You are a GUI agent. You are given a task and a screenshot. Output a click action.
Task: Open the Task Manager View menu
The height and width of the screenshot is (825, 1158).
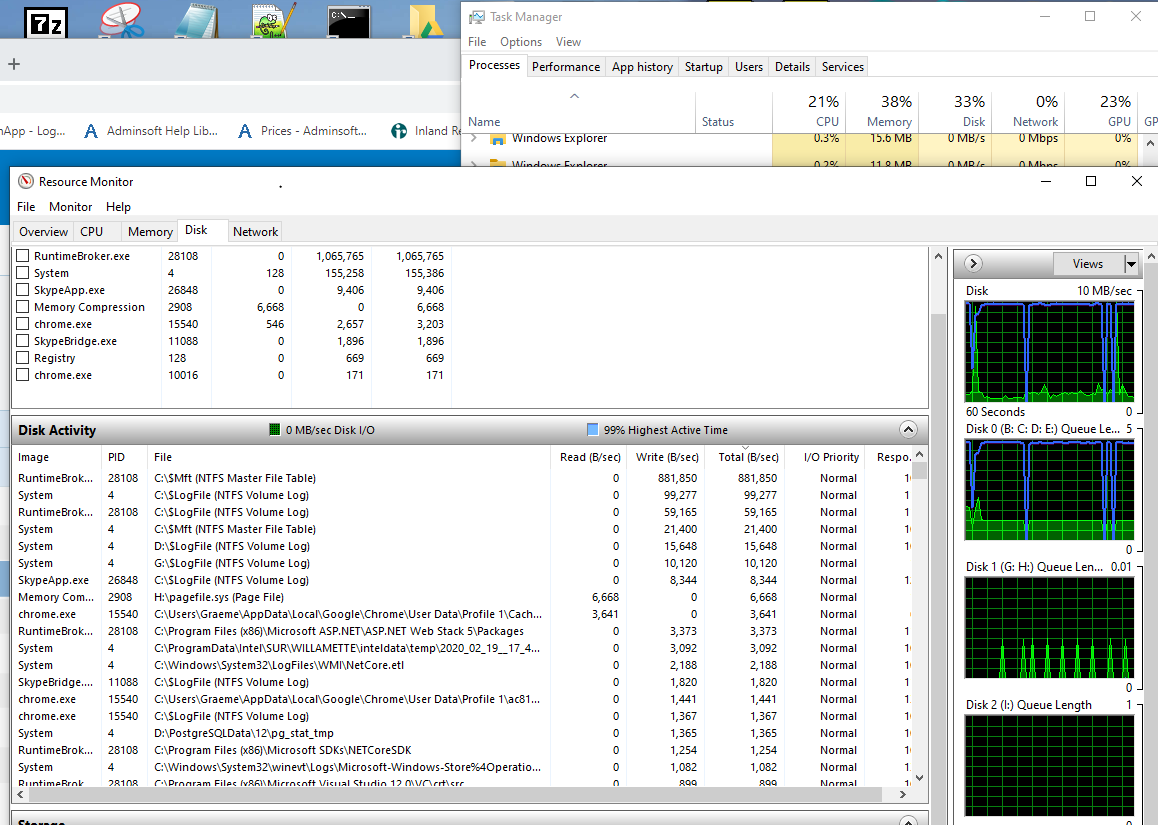click(568, 42)
